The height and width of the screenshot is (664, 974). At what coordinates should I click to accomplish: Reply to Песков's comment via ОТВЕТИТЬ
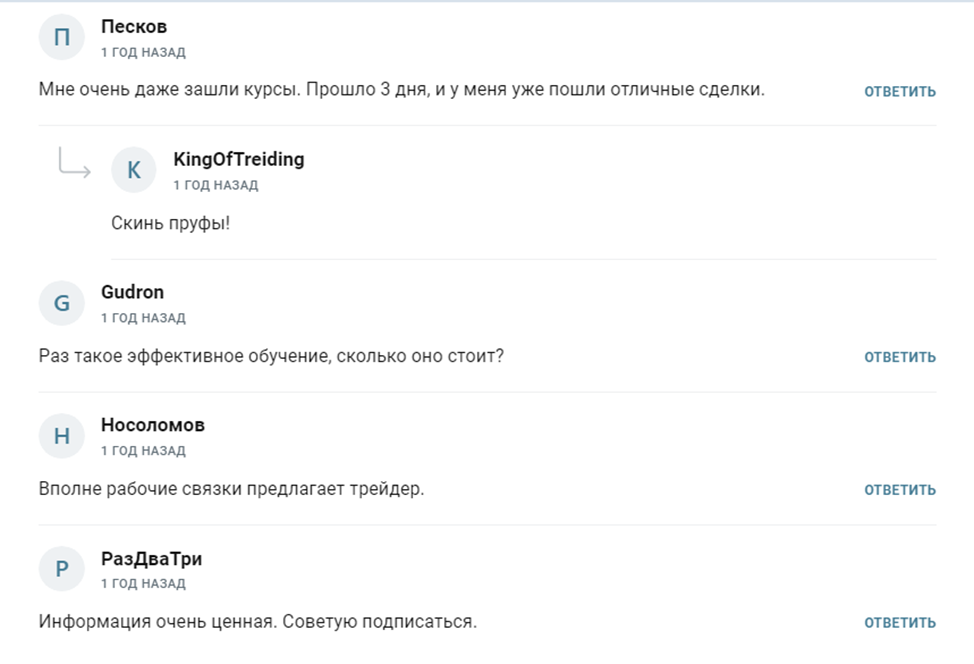click(900, 91)
